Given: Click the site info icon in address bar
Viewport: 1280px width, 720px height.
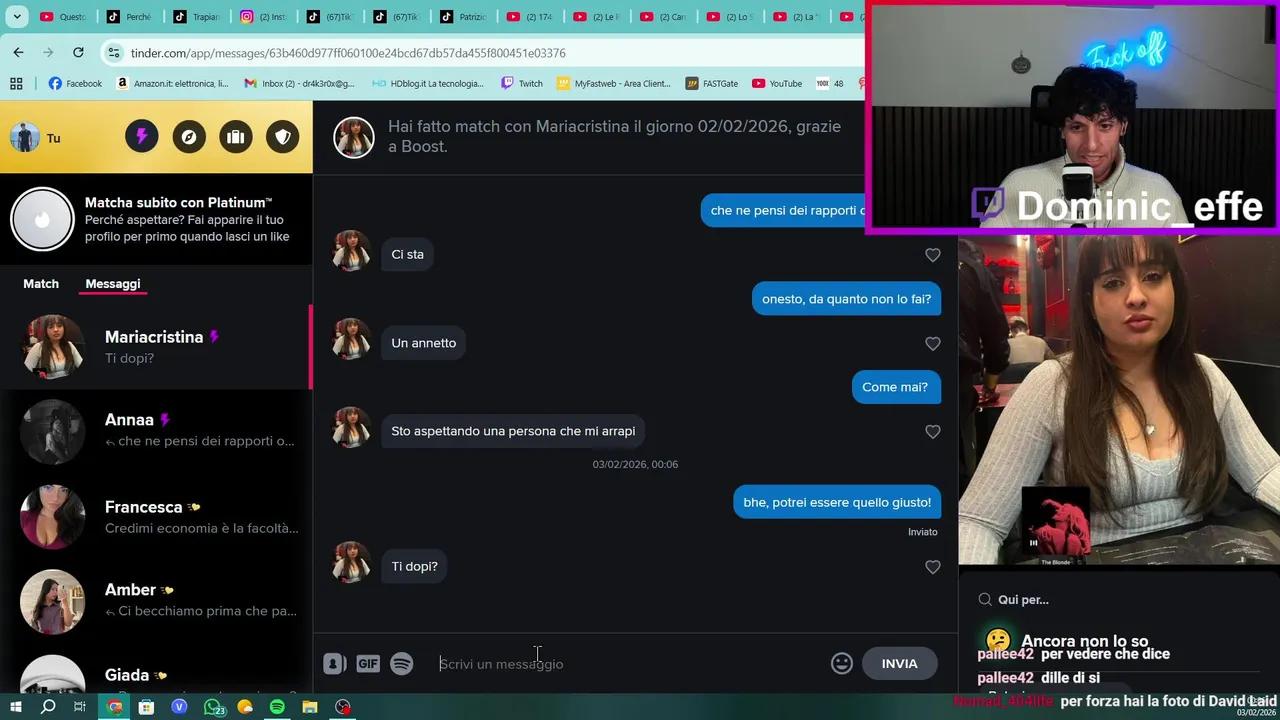Looking at the screenshot, I should point(114,52).
